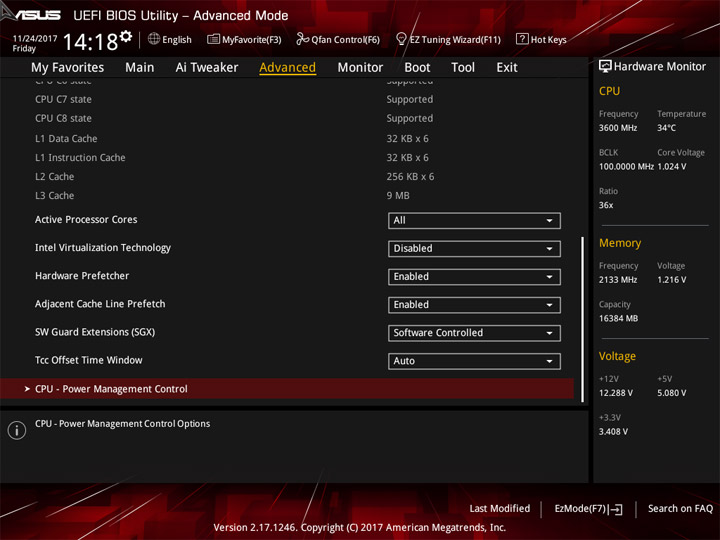
Task: Open the Exit tab
Action: [x=507, y=68]
